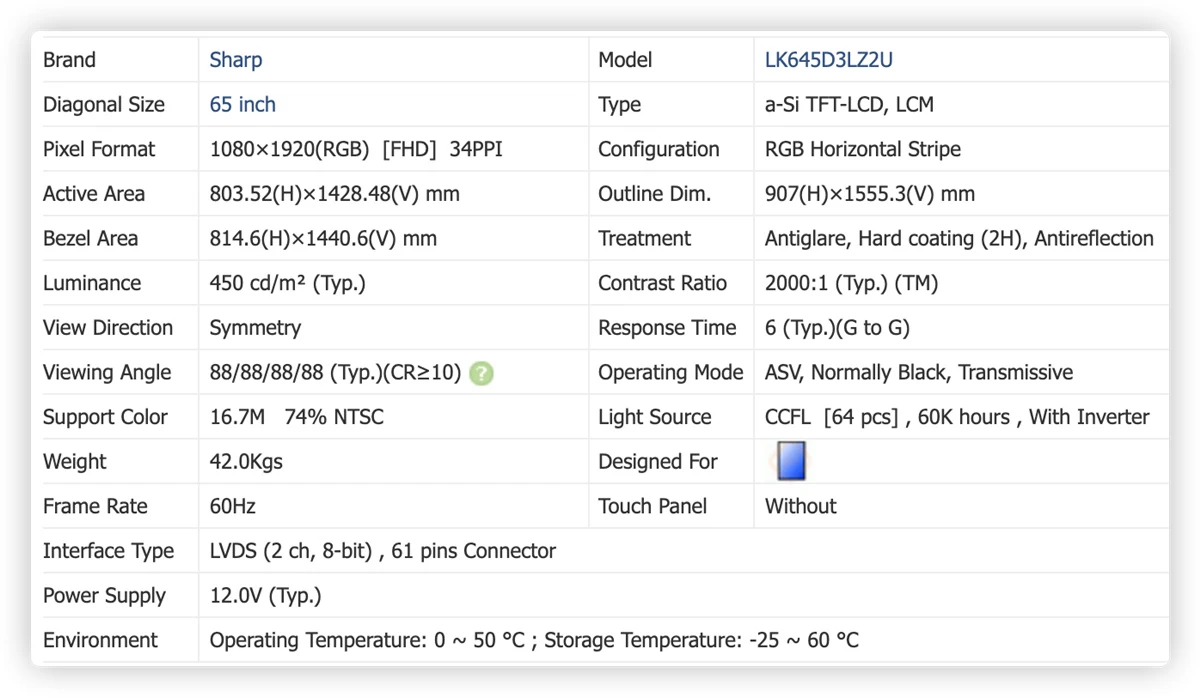1200x697 pixels.
Task: Click the blue portrait panel icon in Designed For
Action: 791,461
